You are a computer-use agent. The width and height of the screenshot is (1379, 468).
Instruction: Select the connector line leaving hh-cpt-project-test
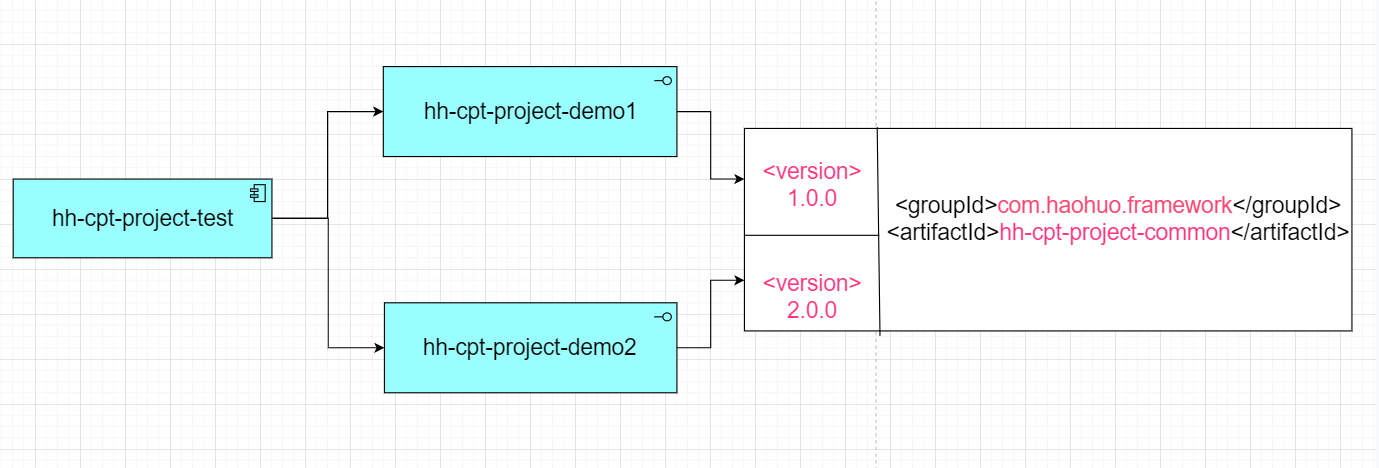(300, 217)
